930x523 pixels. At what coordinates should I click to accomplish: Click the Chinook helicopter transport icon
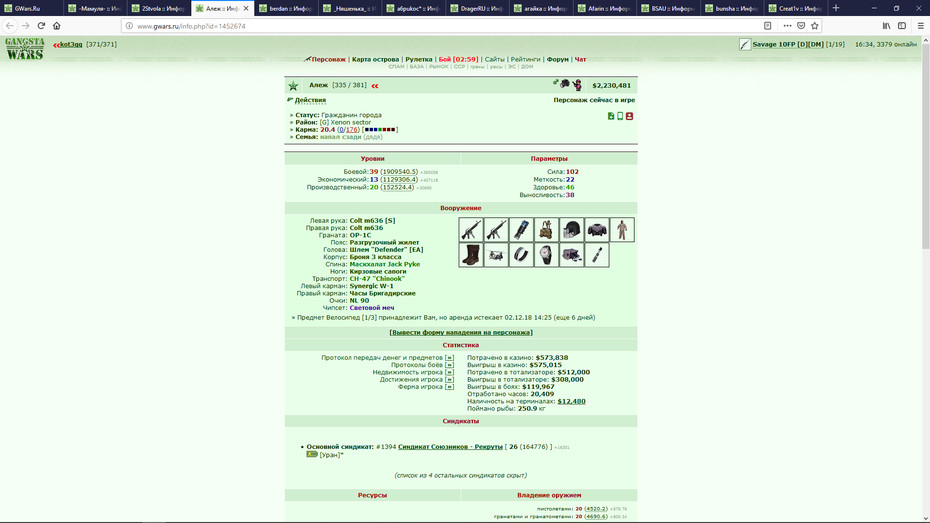[x=496, y=255]
